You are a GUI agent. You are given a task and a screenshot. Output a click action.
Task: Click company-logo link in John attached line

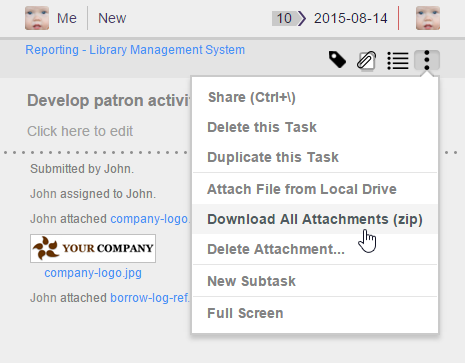click(150, 219)
